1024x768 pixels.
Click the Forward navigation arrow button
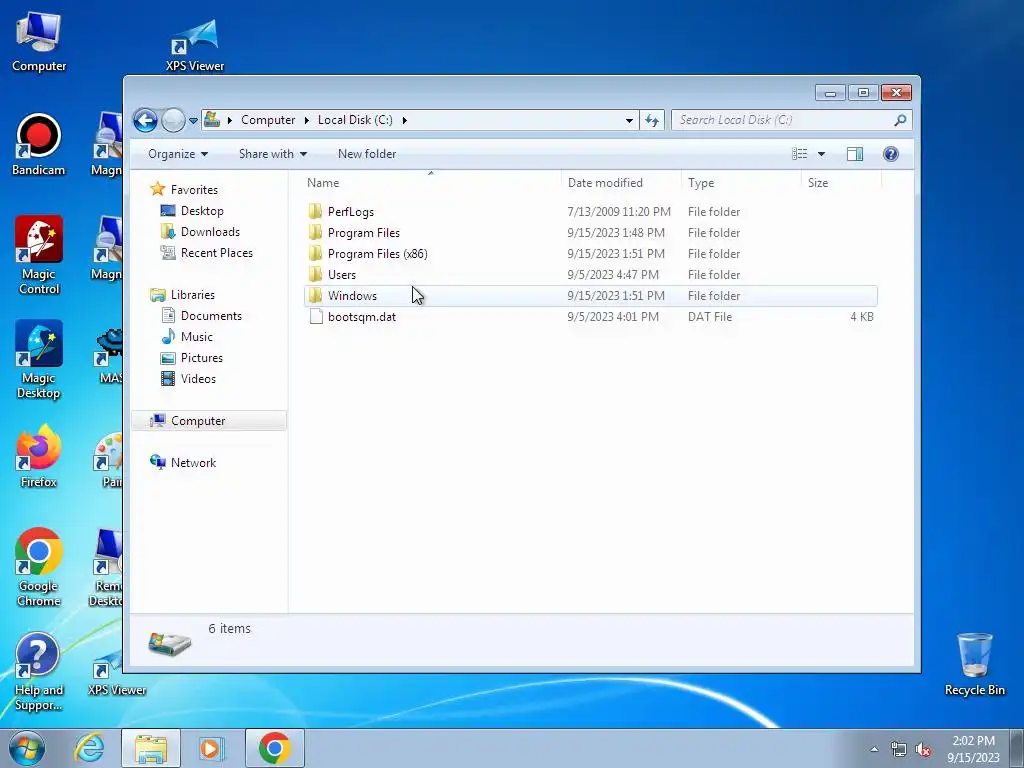pos(173,120)
